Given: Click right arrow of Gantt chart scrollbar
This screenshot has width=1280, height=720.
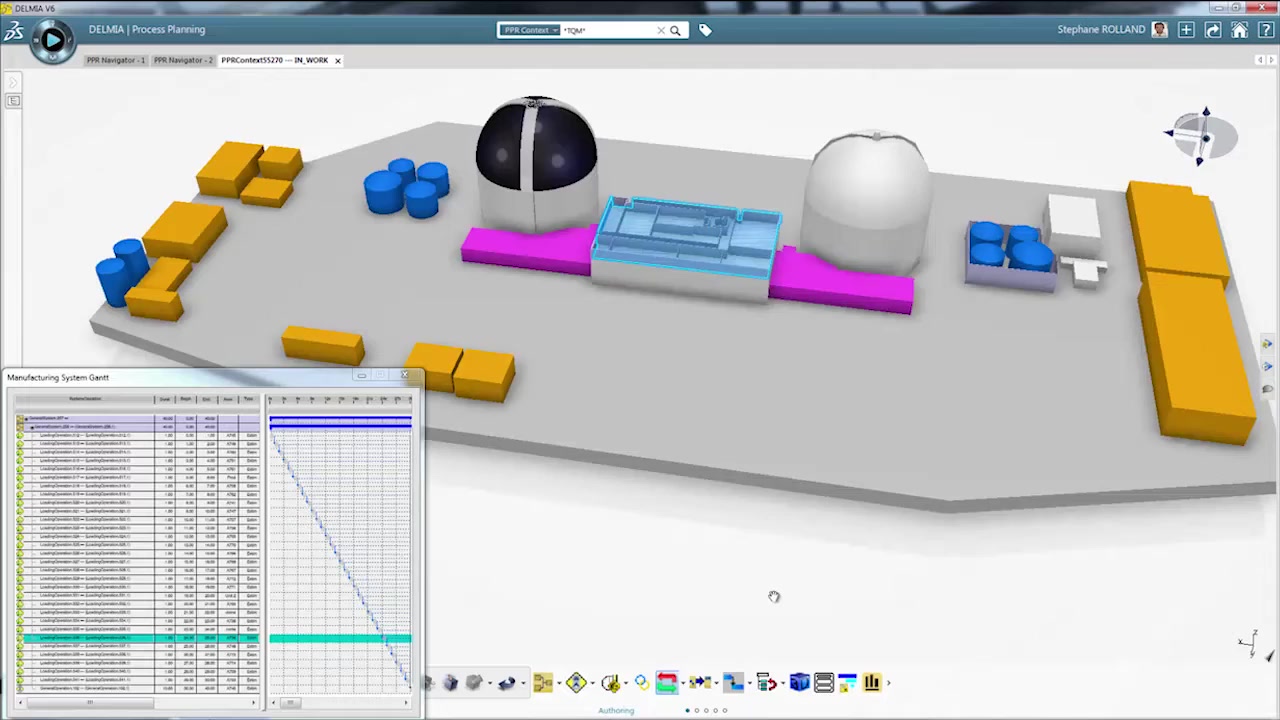Looking at the screenshot, I should point(406,703).
